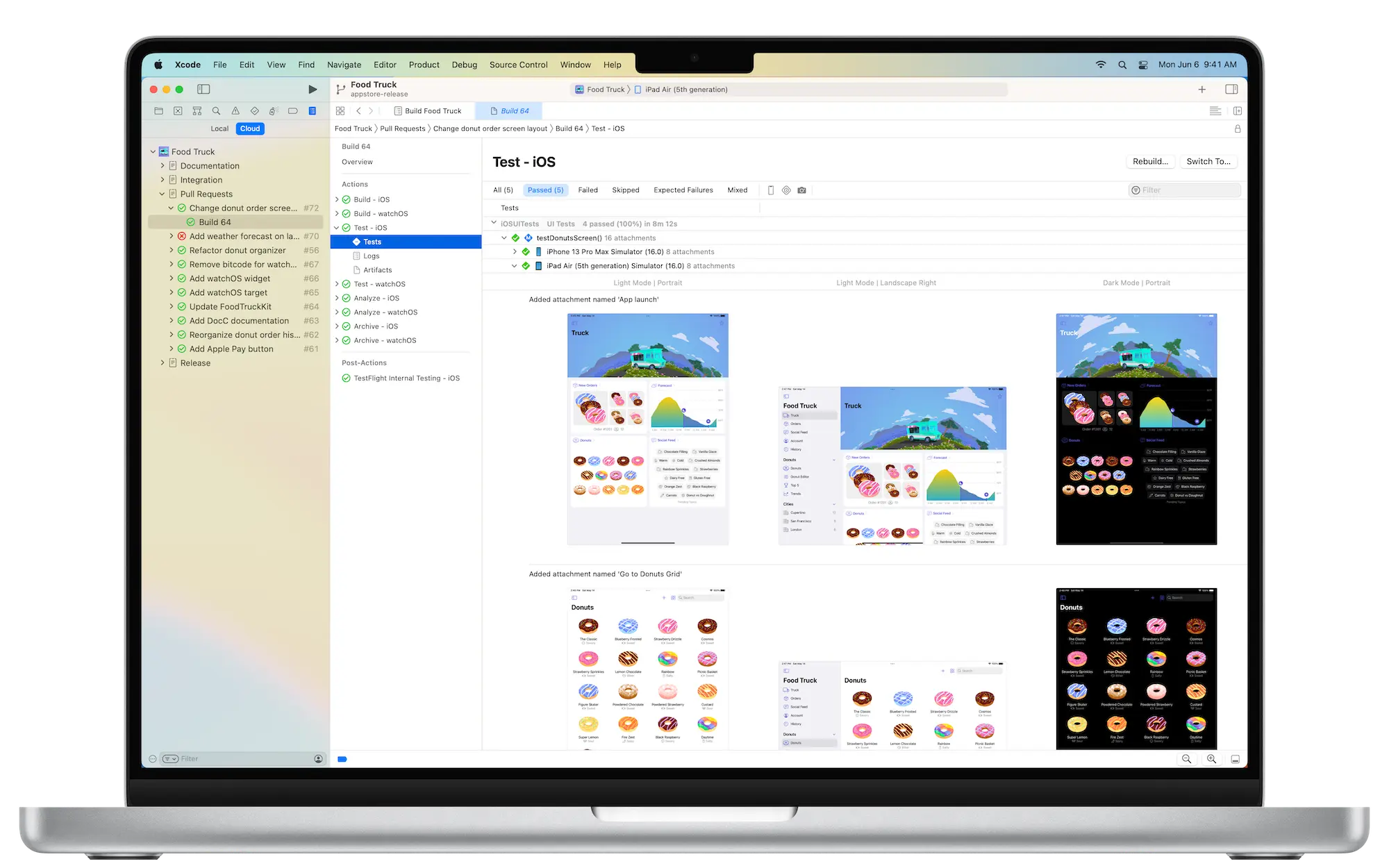
Task: Open the Test navigator diamond icon
Action: 254,111
